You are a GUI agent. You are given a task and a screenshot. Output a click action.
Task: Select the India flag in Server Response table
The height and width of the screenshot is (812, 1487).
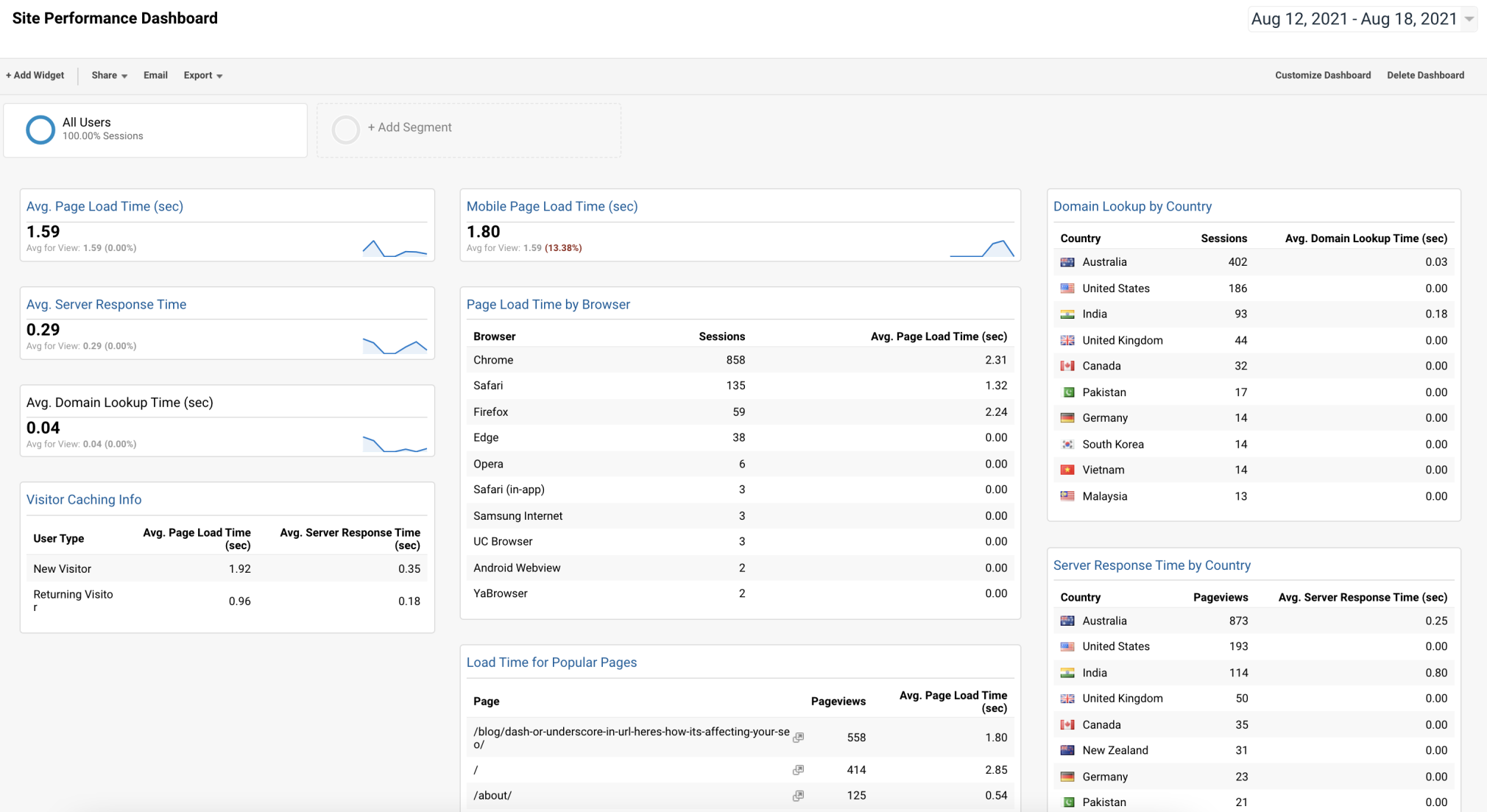[x=1068, y=672]
